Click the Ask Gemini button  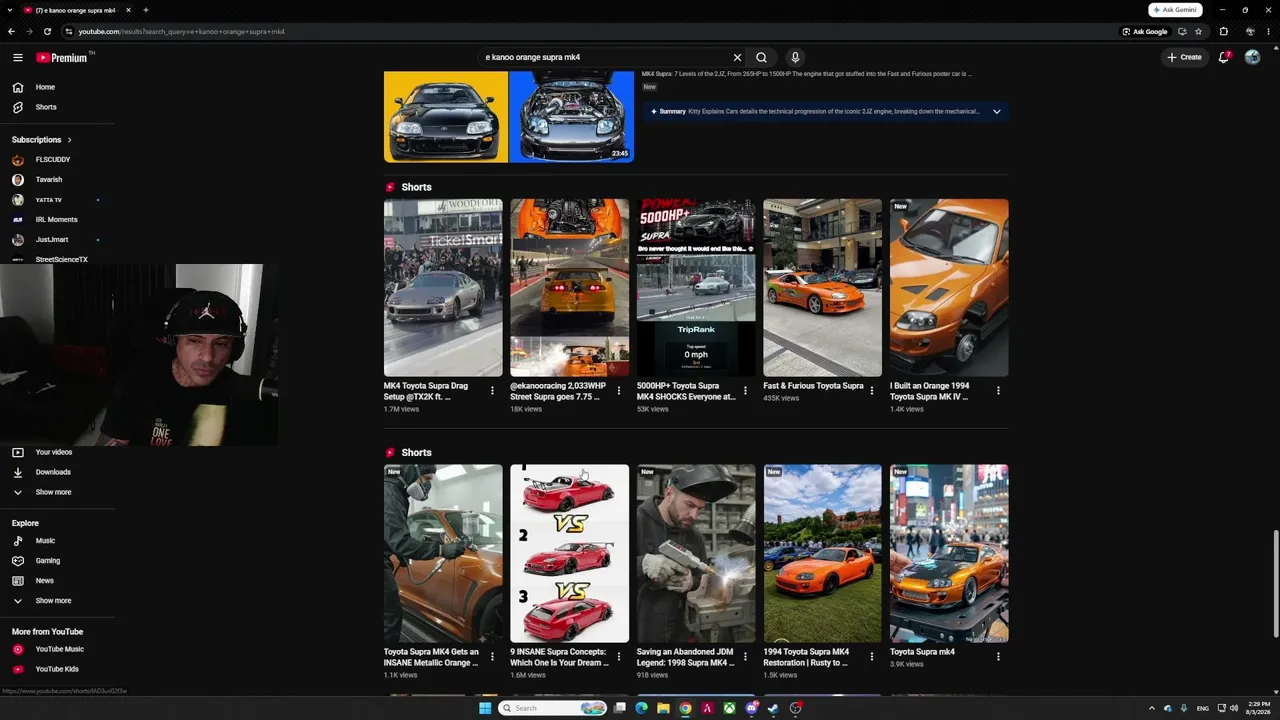1175,10
